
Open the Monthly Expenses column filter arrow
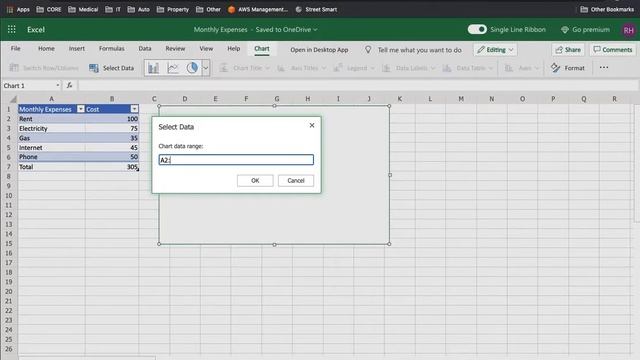pos(81,109)
